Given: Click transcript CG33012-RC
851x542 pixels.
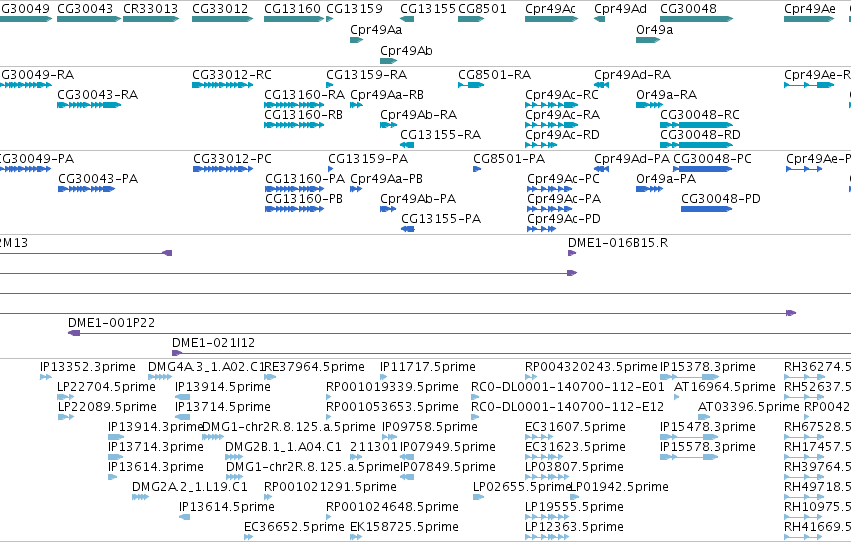Looking at the screenshot, I should [x=223, y=85].
